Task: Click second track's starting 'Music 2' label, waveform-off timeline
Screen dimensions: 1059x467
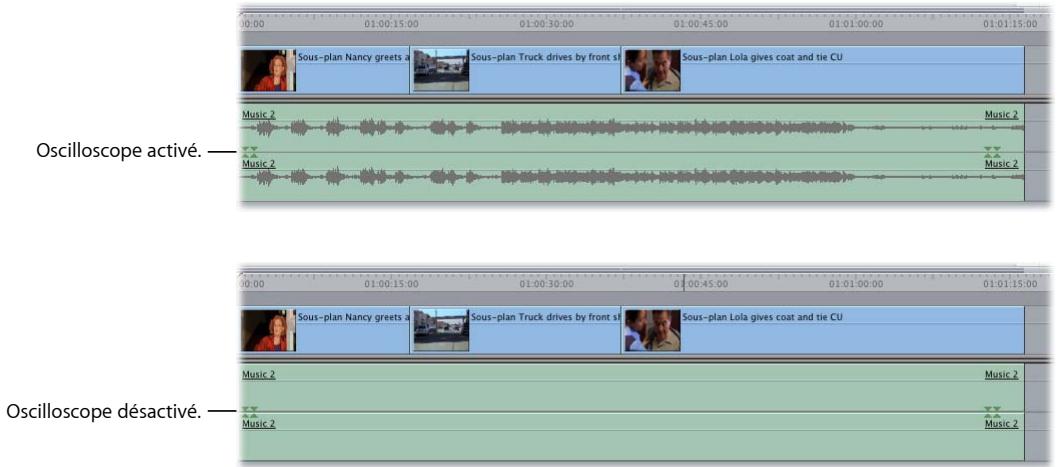Action: pos(259,424)
